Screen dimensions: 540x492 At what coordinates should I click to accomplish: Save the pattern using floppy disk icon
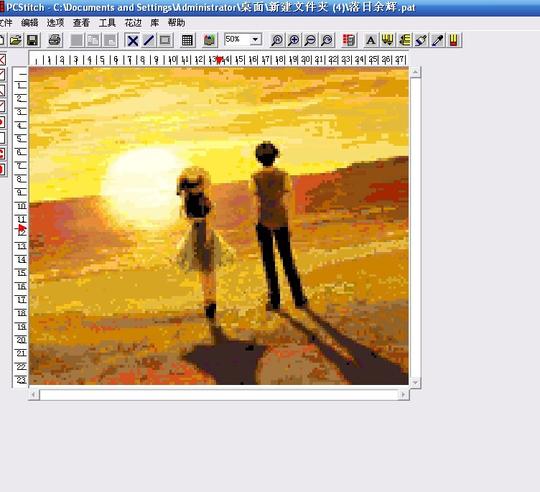pyautogui.click(x=32, y=40)
